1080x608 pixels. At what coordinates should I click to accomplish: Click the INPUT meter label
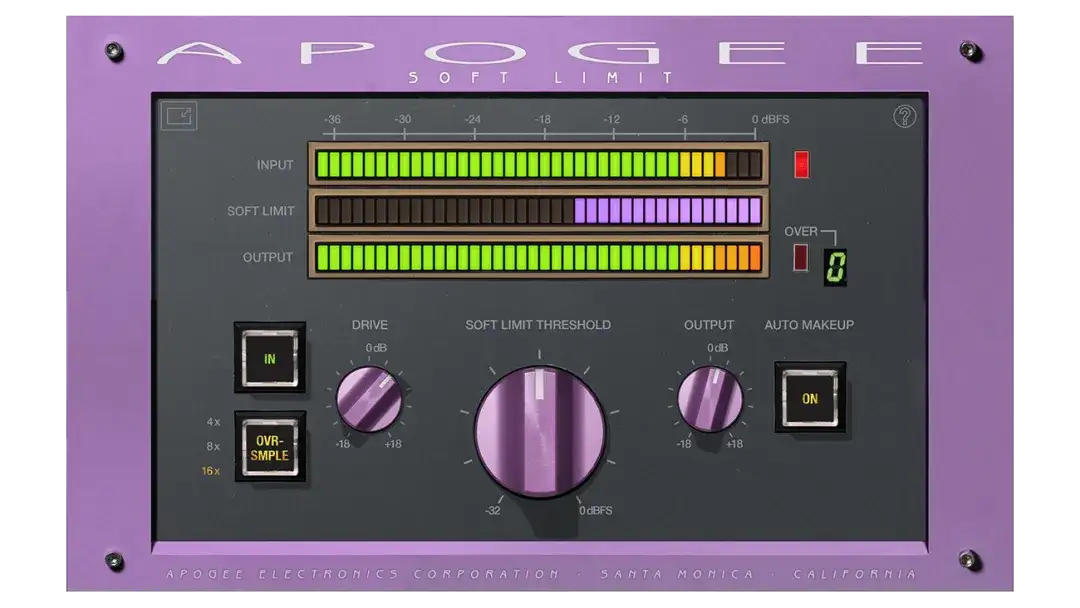point(275,165)
